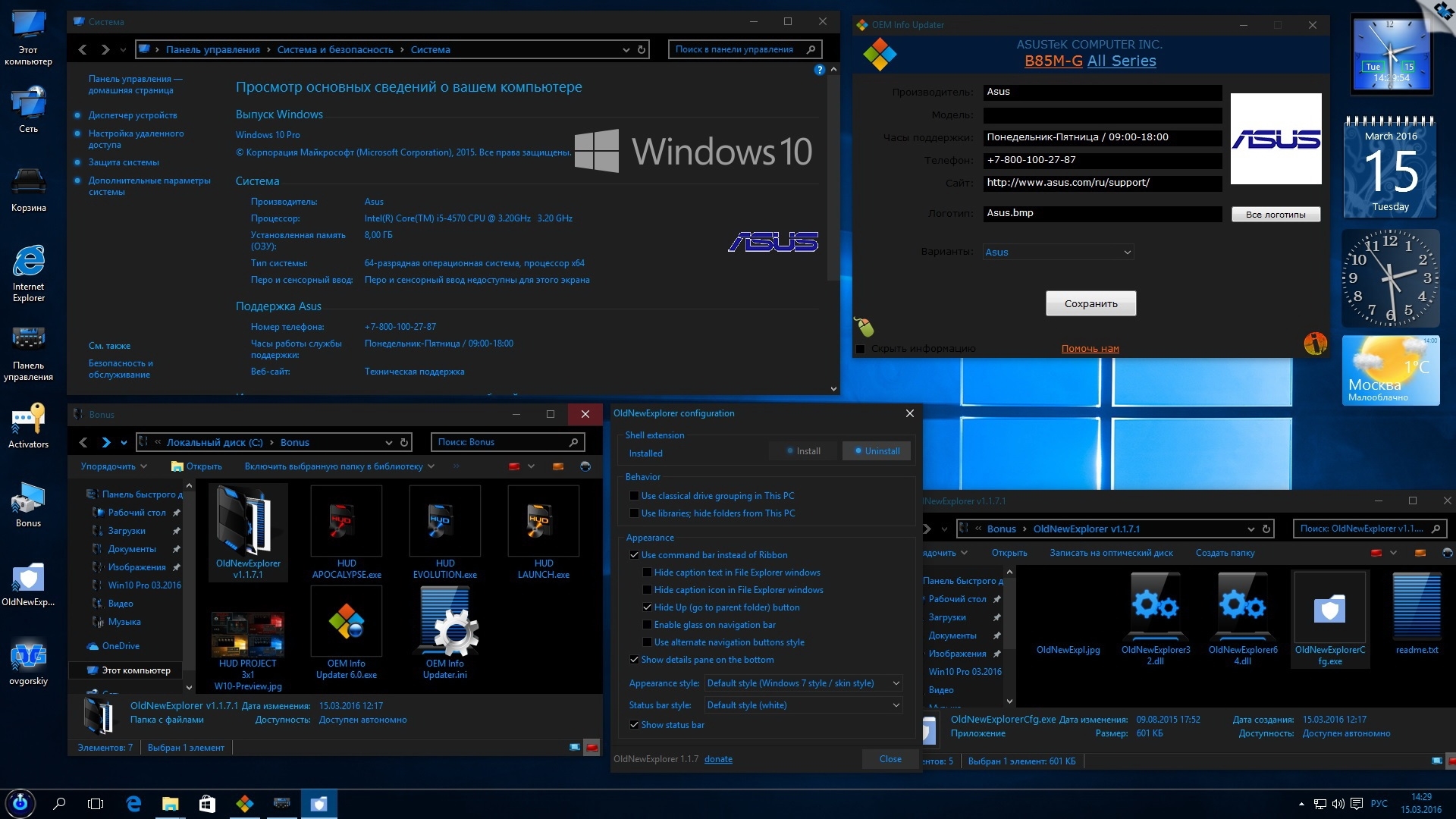The width and height of the screenshot is (1456, 819).
Task: Click volume icon in system tray
Action: (1338, 804)
